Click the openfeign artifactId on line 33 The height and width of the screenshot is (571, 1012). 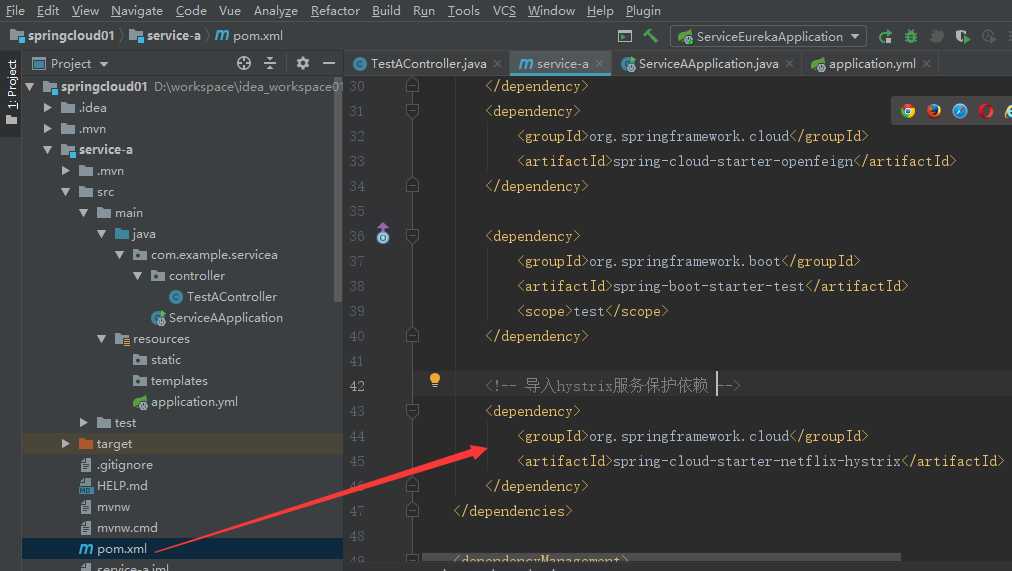click(733, 161)
